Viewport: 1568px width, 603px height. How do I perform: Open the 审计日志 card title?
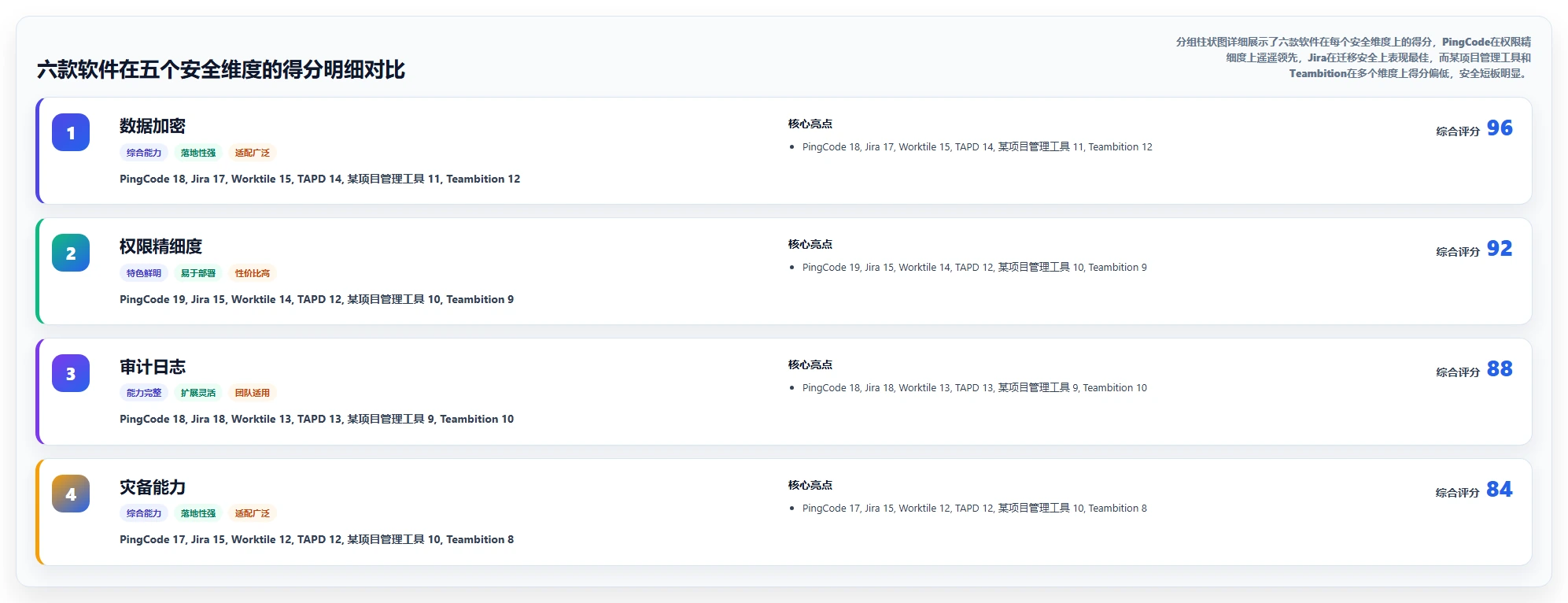pos(153,367)
